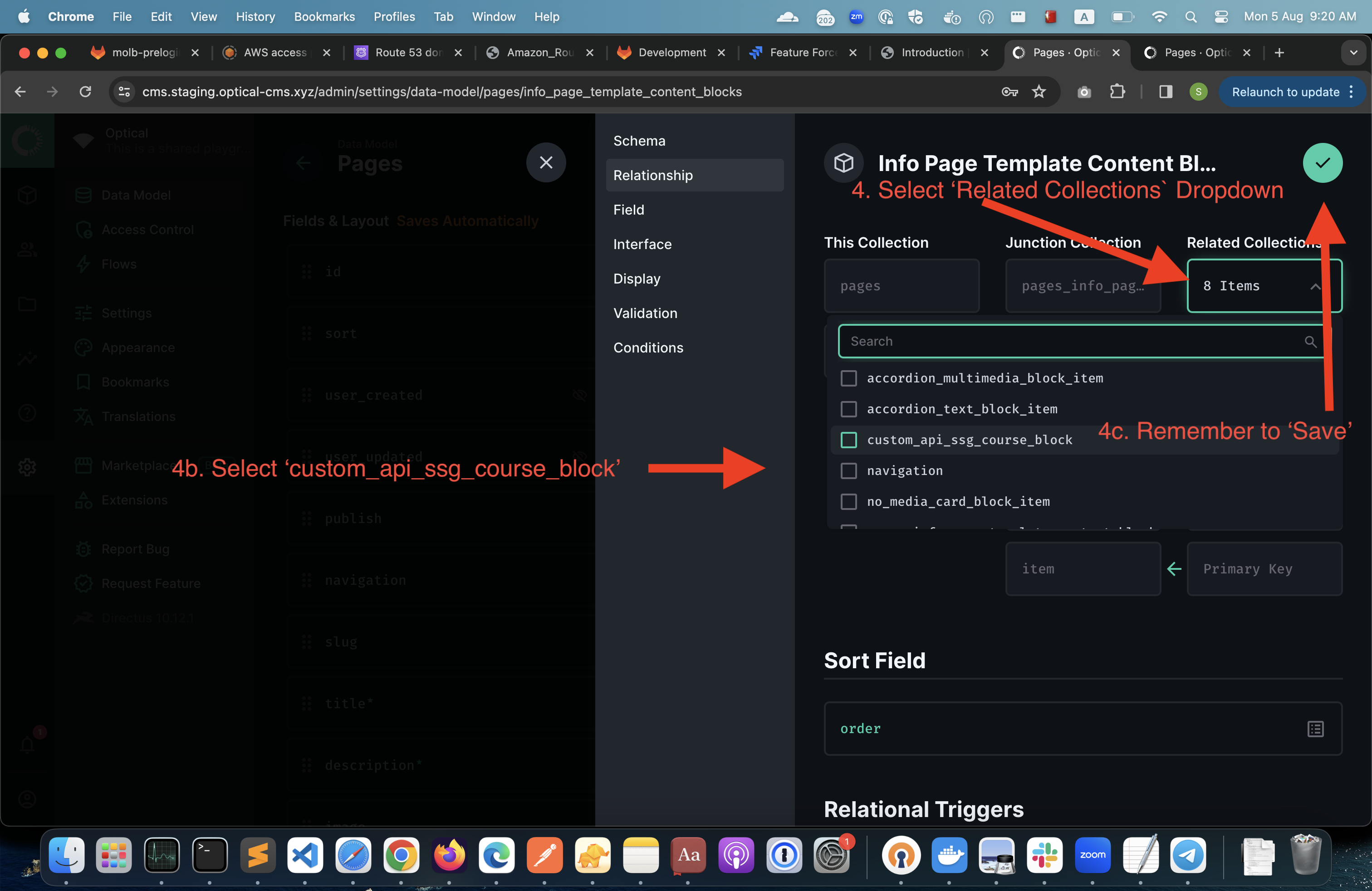Screen dimensions: 1372x891
Task: Open the Interface section tab
Action: pyautogui.click(x=642, y=245)
